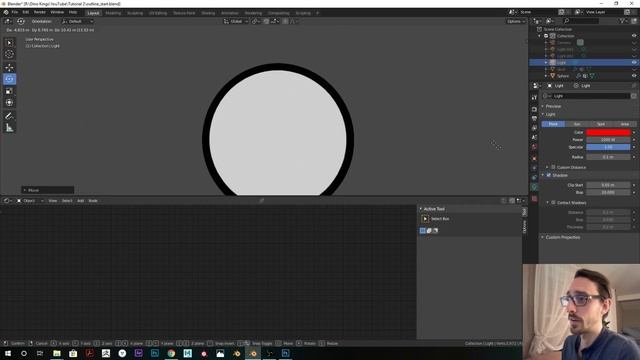
Task: Click the Windows Start button
Action: click(x=8, y=353)
